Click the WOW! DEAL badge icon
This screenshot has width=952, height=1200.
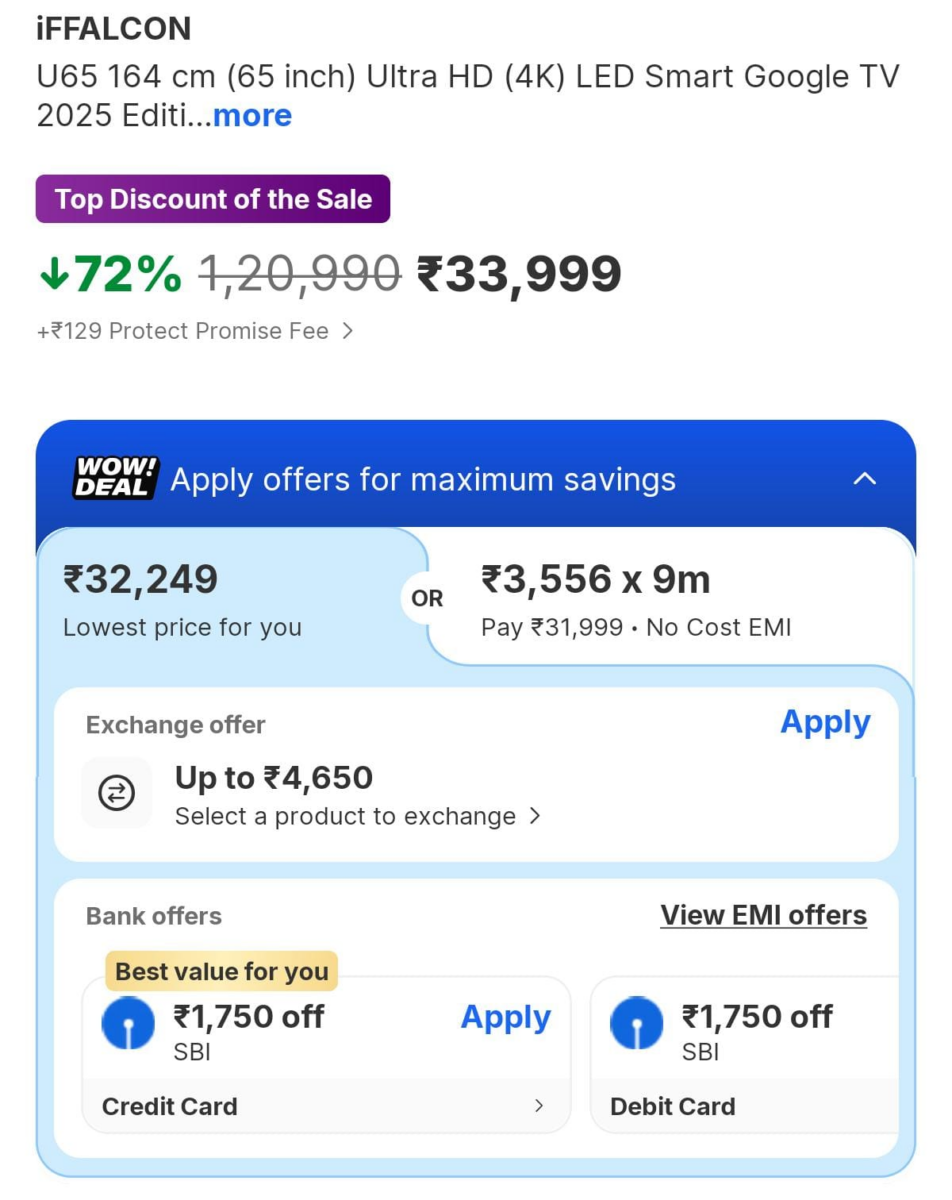116,478
